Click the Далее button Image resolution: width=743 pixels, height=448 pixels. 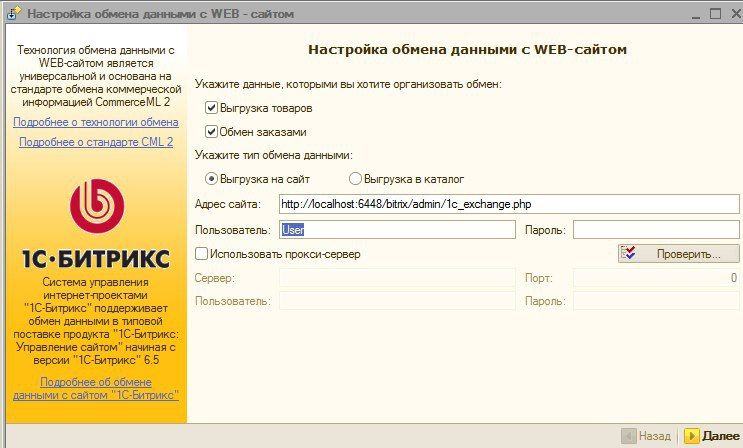[712, 436]
